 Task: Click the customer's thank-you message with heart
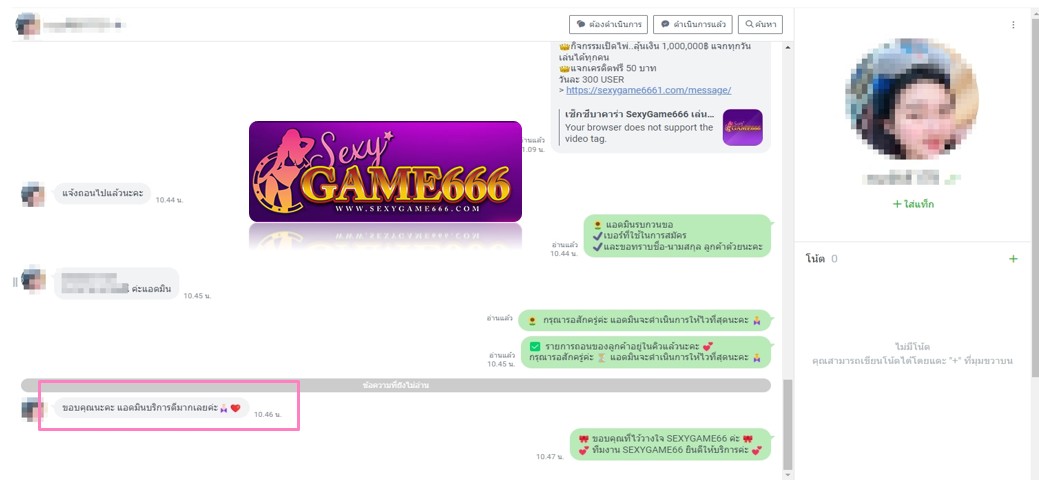pos(151,408)
